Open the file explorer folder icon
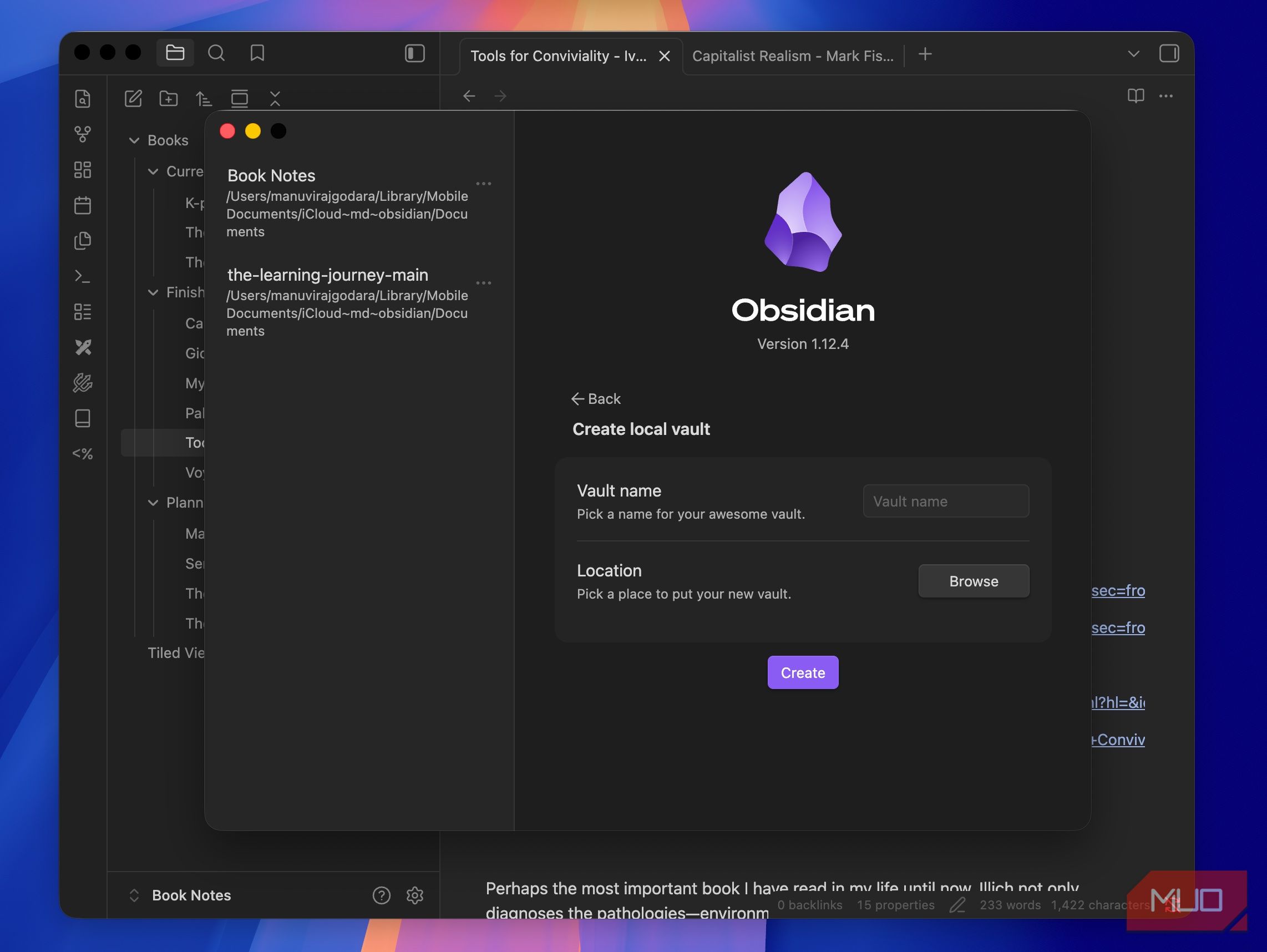 (x=175, y=53)
